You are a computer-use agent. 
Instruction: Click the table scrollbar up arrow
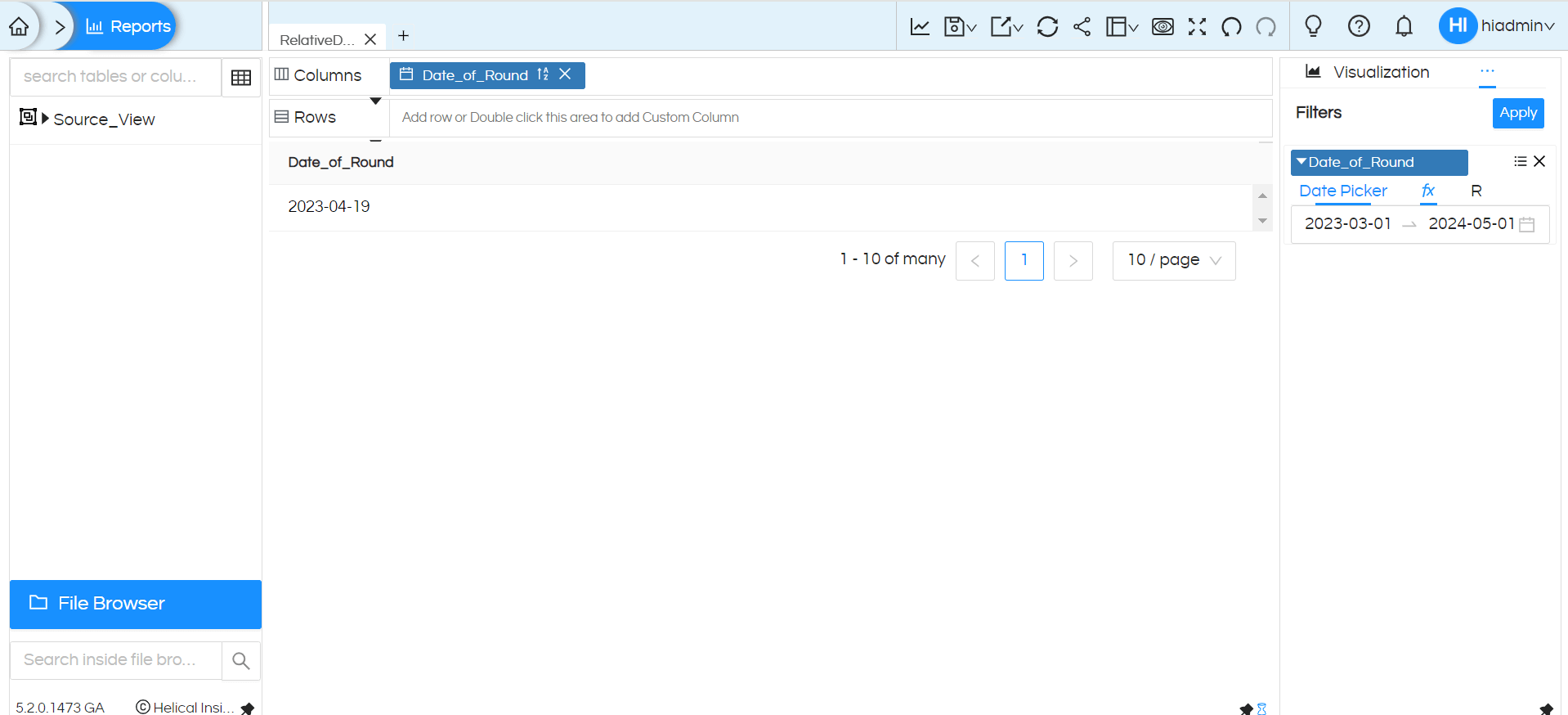click(x=1263, y=196)
